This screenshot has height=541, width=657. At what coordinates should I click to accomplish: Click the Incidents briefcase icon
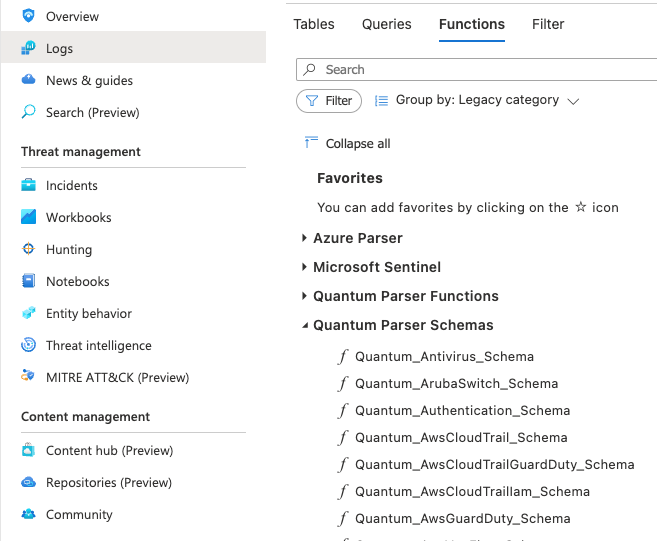tap(28, 185)
